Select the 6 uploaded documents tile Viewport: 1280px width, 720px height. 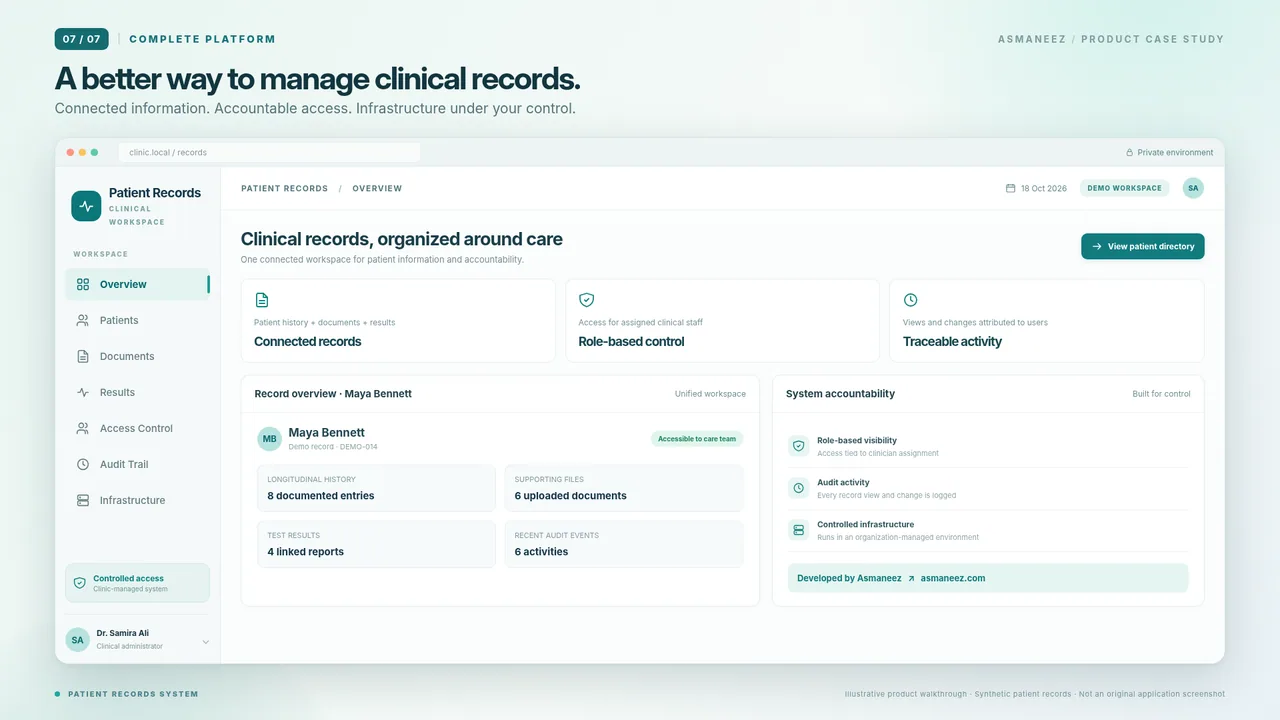coord(624,488)
